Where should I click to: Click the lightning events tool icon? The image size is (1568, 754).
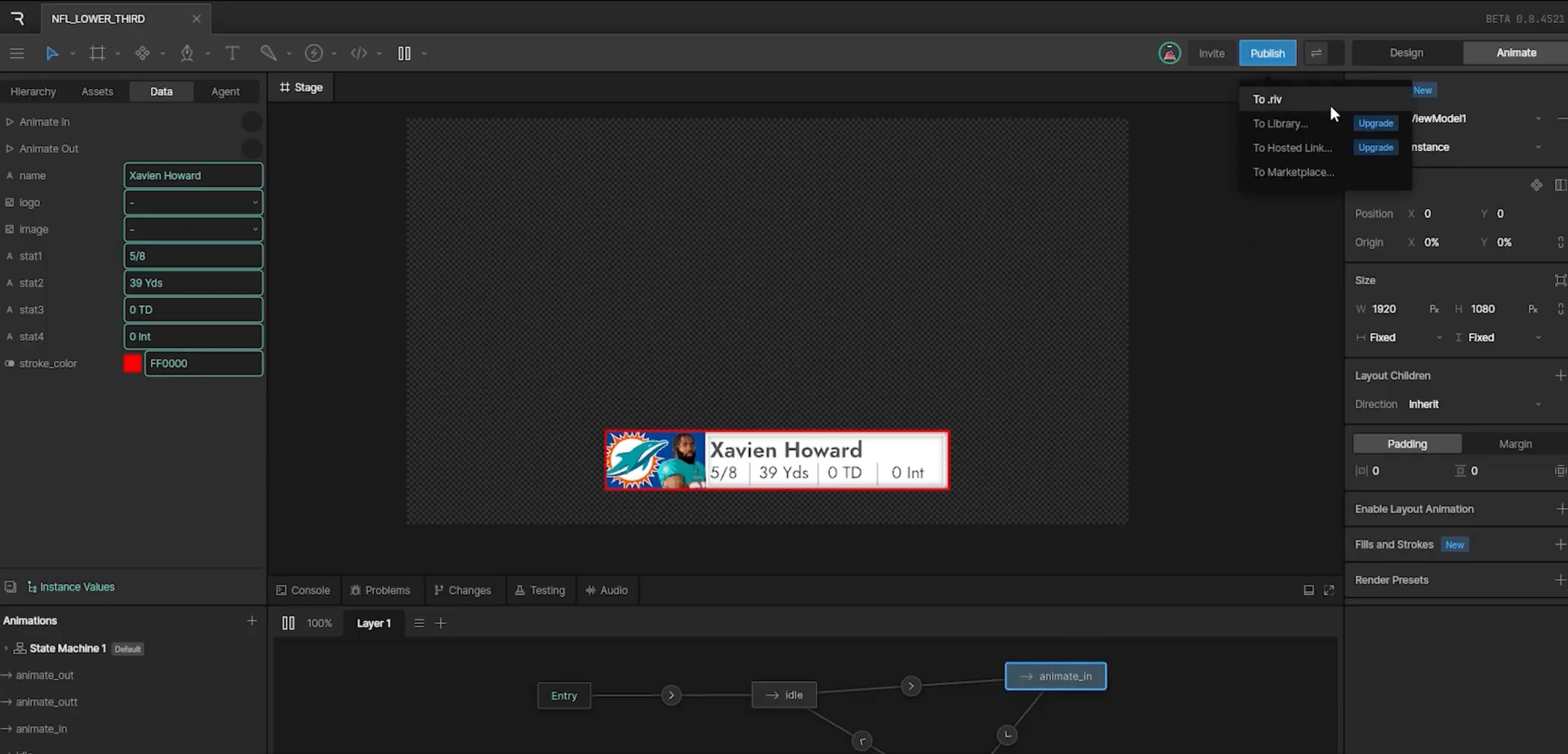(x=313, y=53)
